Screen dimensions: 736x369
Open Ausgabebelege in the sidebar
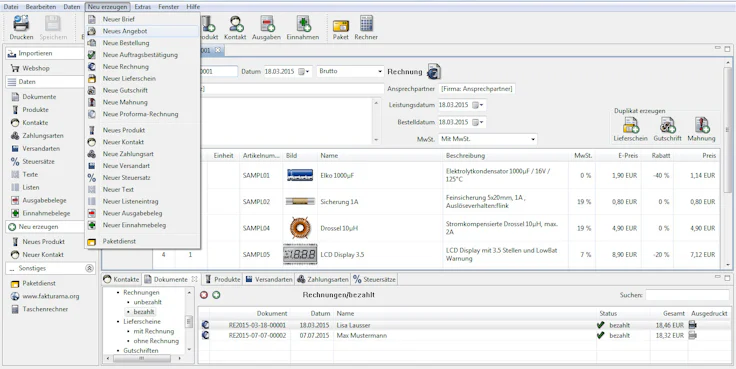coord(43,200)
